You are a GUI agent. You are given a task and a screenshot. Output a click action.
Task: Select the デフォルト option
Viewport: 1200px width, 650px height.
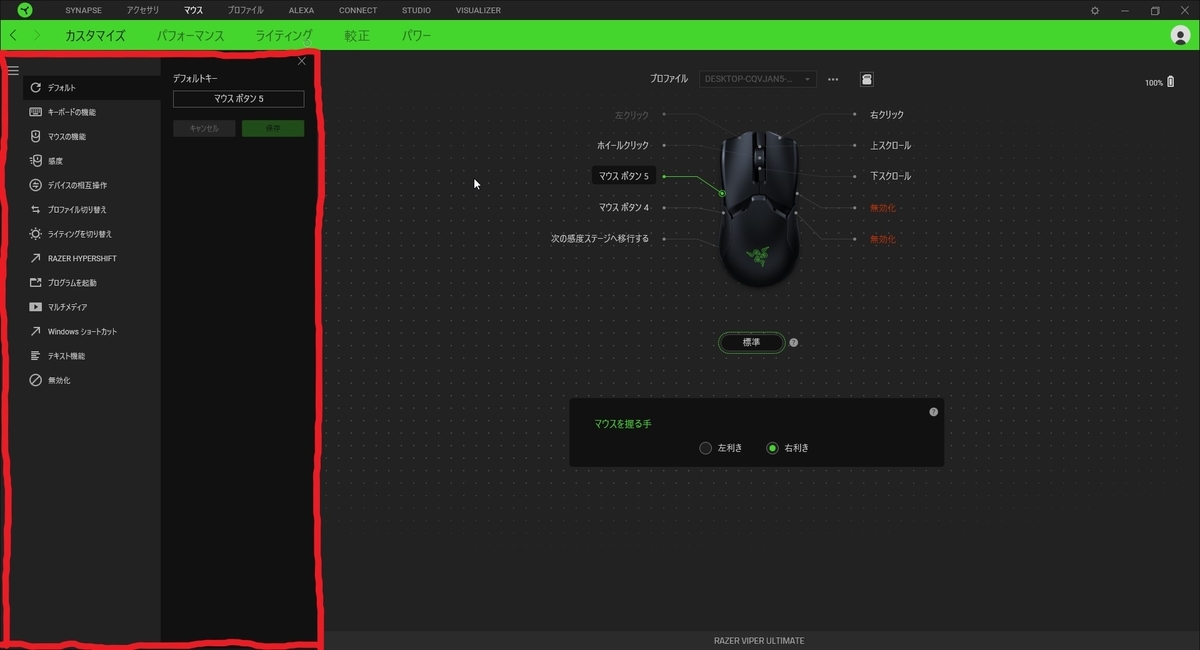(92, 88)
